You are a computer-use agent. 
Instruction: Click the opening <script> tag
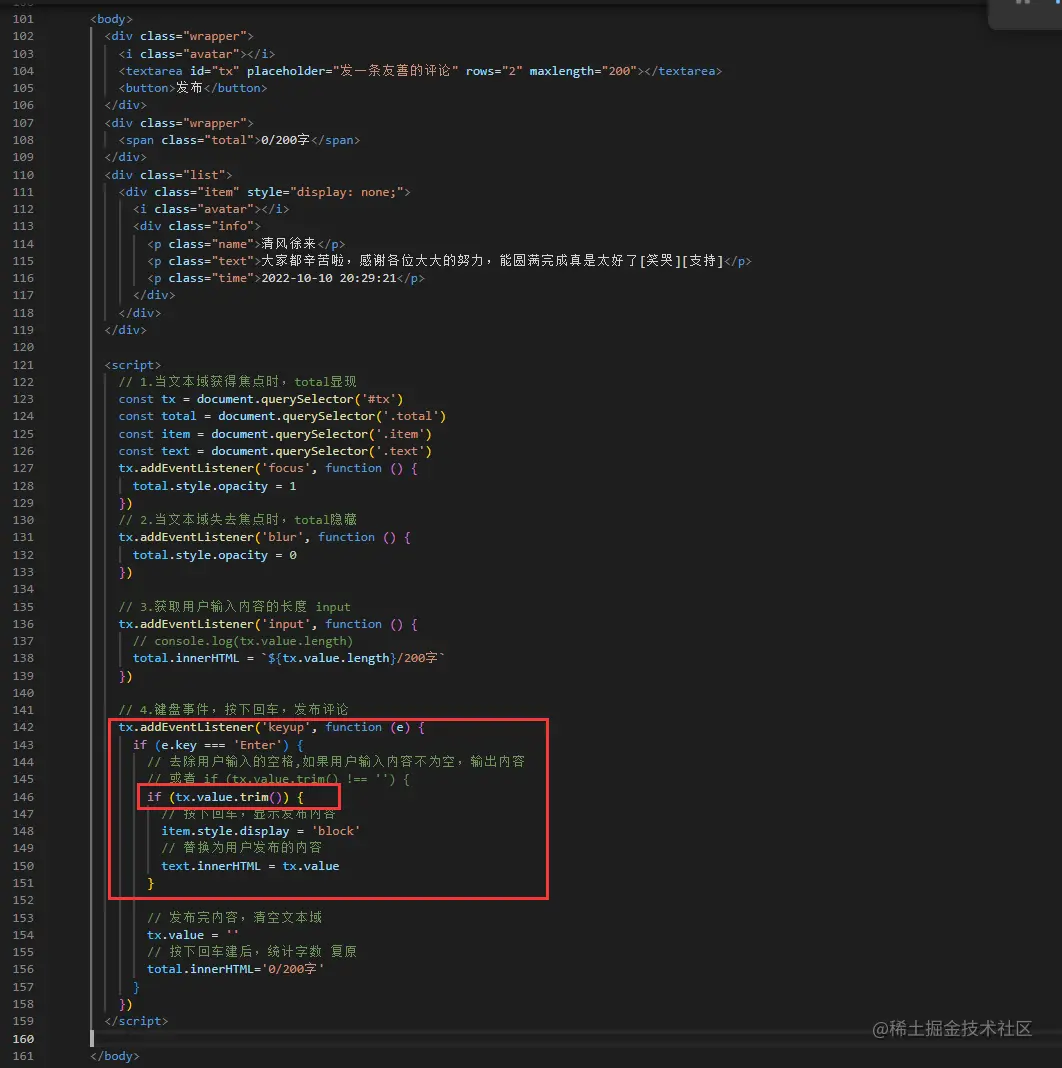pyautogui.click(x=133, y=364)
